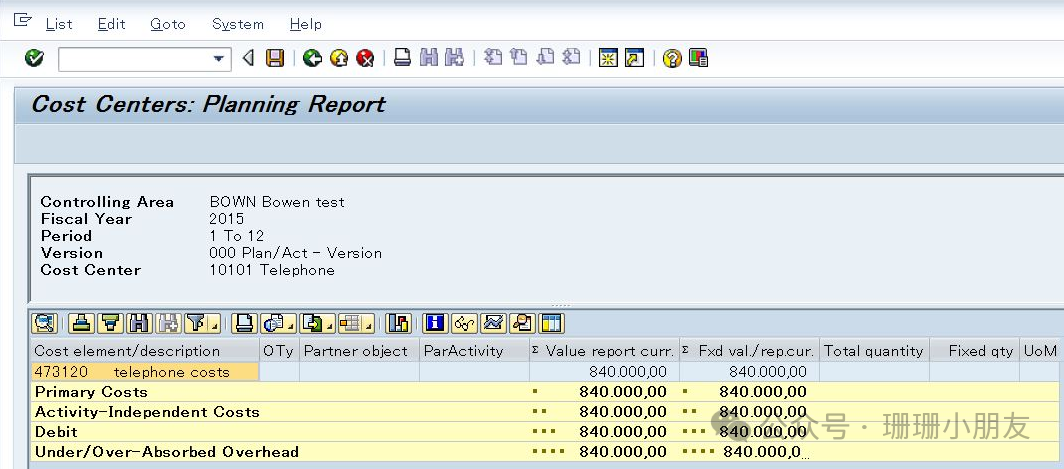
Task: Click the Value report curr. column header
Action: (608, 351)
